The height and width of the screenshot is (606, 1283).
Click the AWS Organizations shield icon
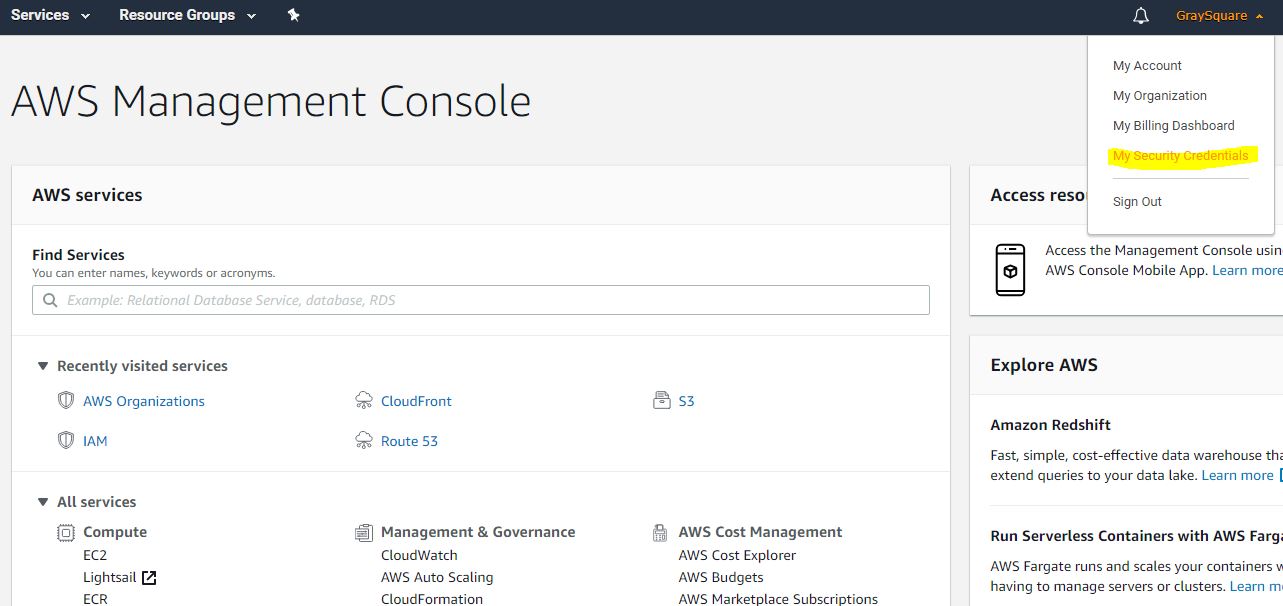pyautogui.click(x=66, y=400)
